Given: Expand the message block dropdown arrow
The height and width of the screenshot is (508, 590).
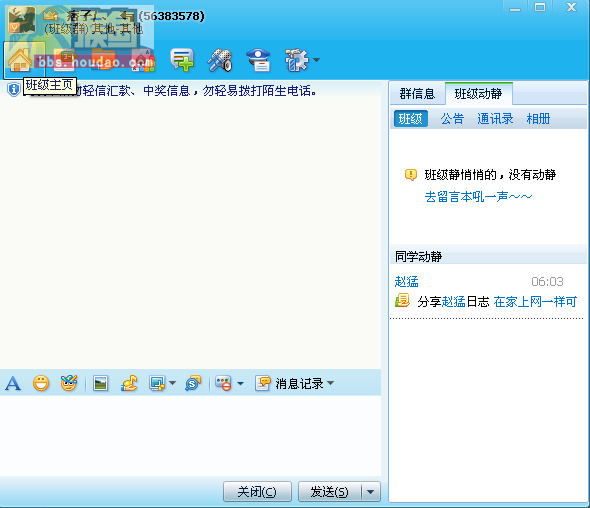Looking at the screenshot, I should (x=240, y=383).
